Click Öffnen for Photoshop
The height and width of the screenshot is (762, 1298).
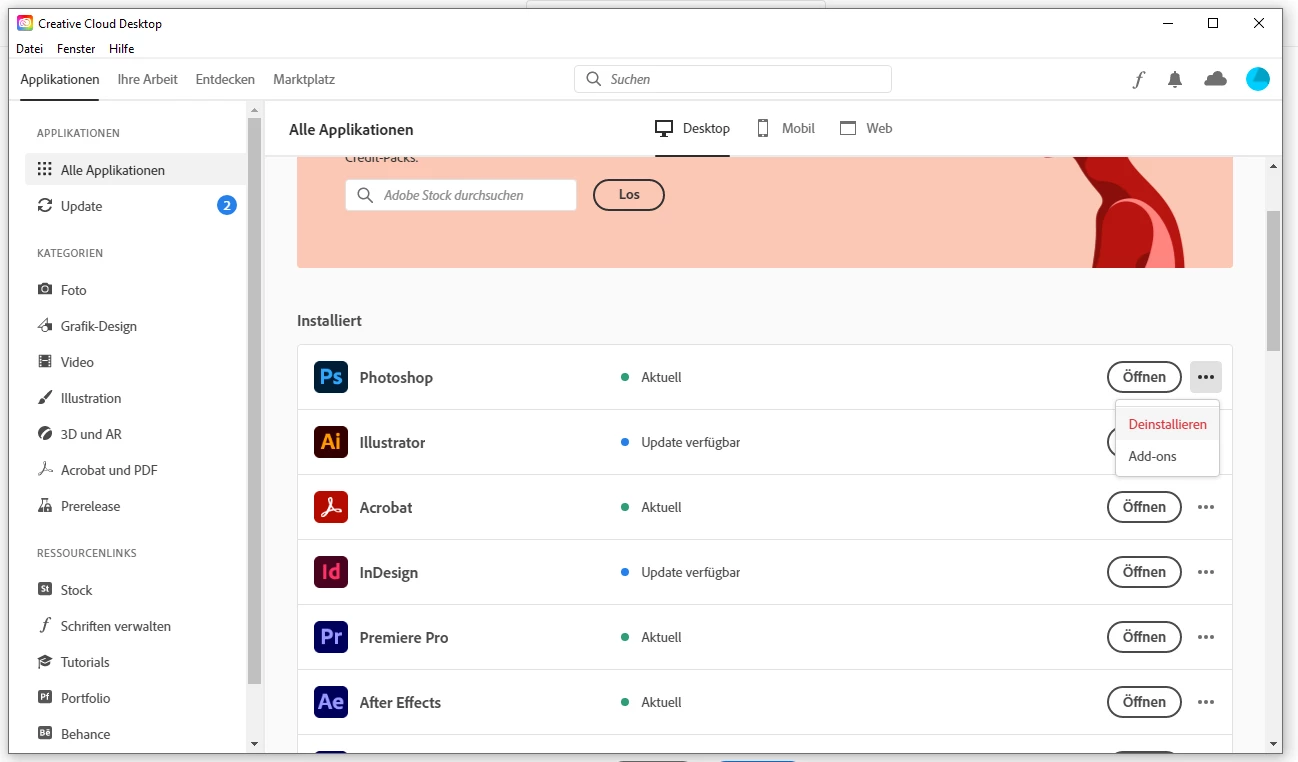[1144, 377]
